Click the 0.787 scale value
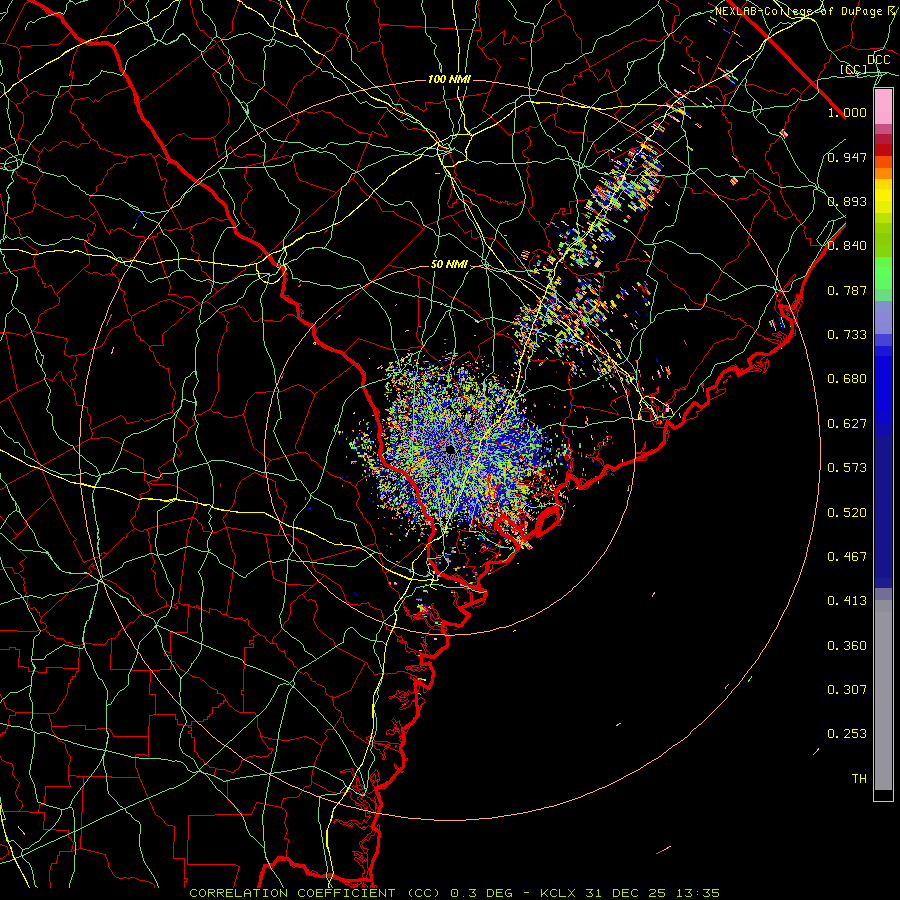900x900 pixels. tap(847, 290)
